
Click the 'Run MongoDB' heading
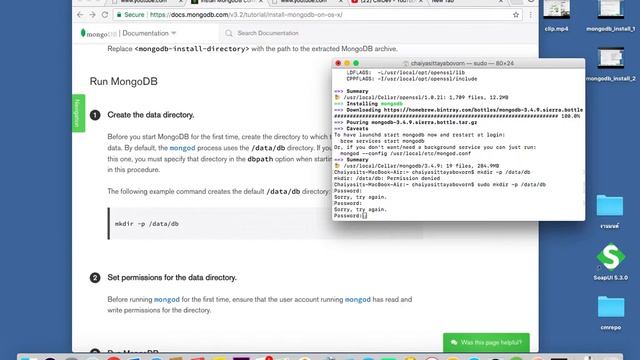point(124,81)
